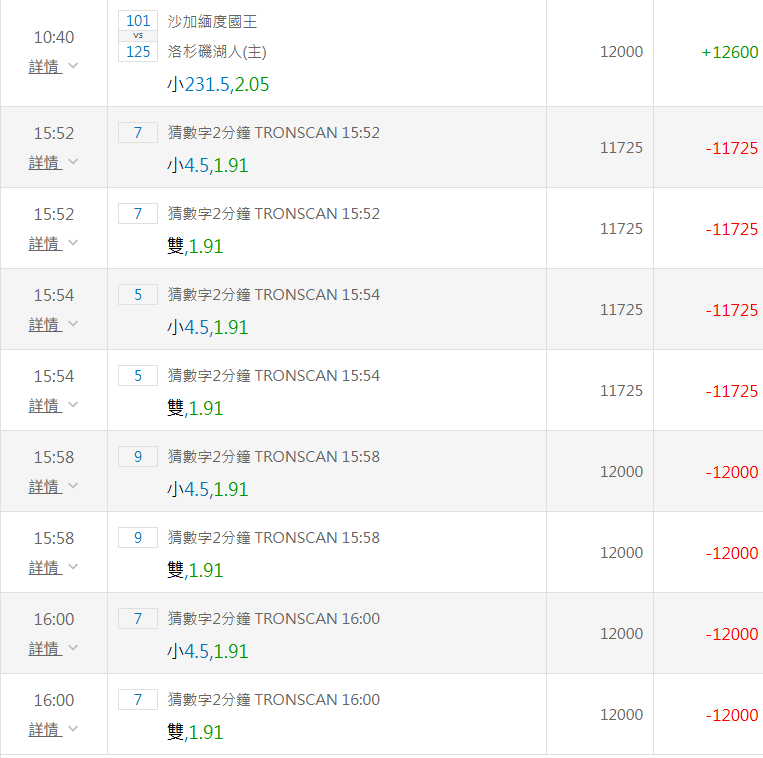The image size is (763, 758).
Task: Click the chevron beside 詳情 on 15:58 雙 row
Action: (72, 568)
